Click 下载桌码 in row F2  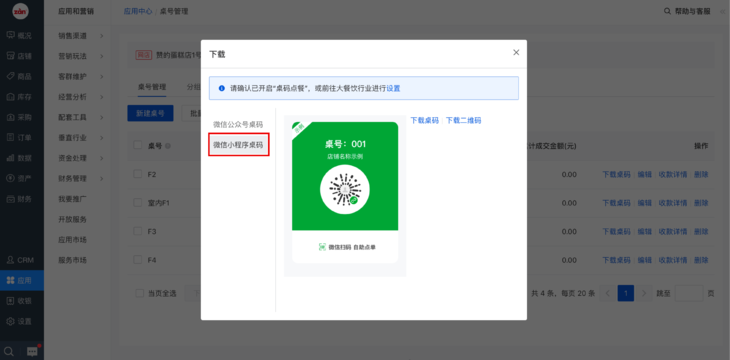point(616,175)
